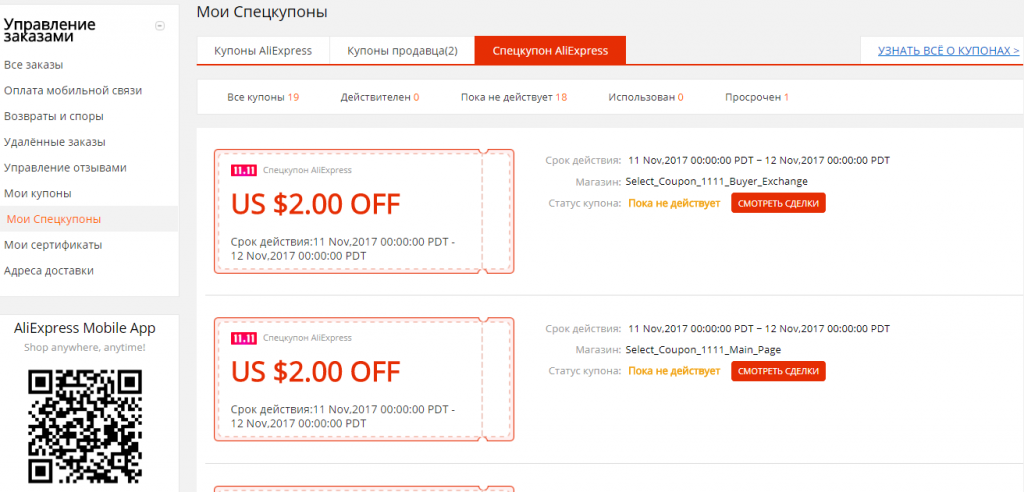Open Все заказы in sidebar
1024x492 pixels.
33,65
